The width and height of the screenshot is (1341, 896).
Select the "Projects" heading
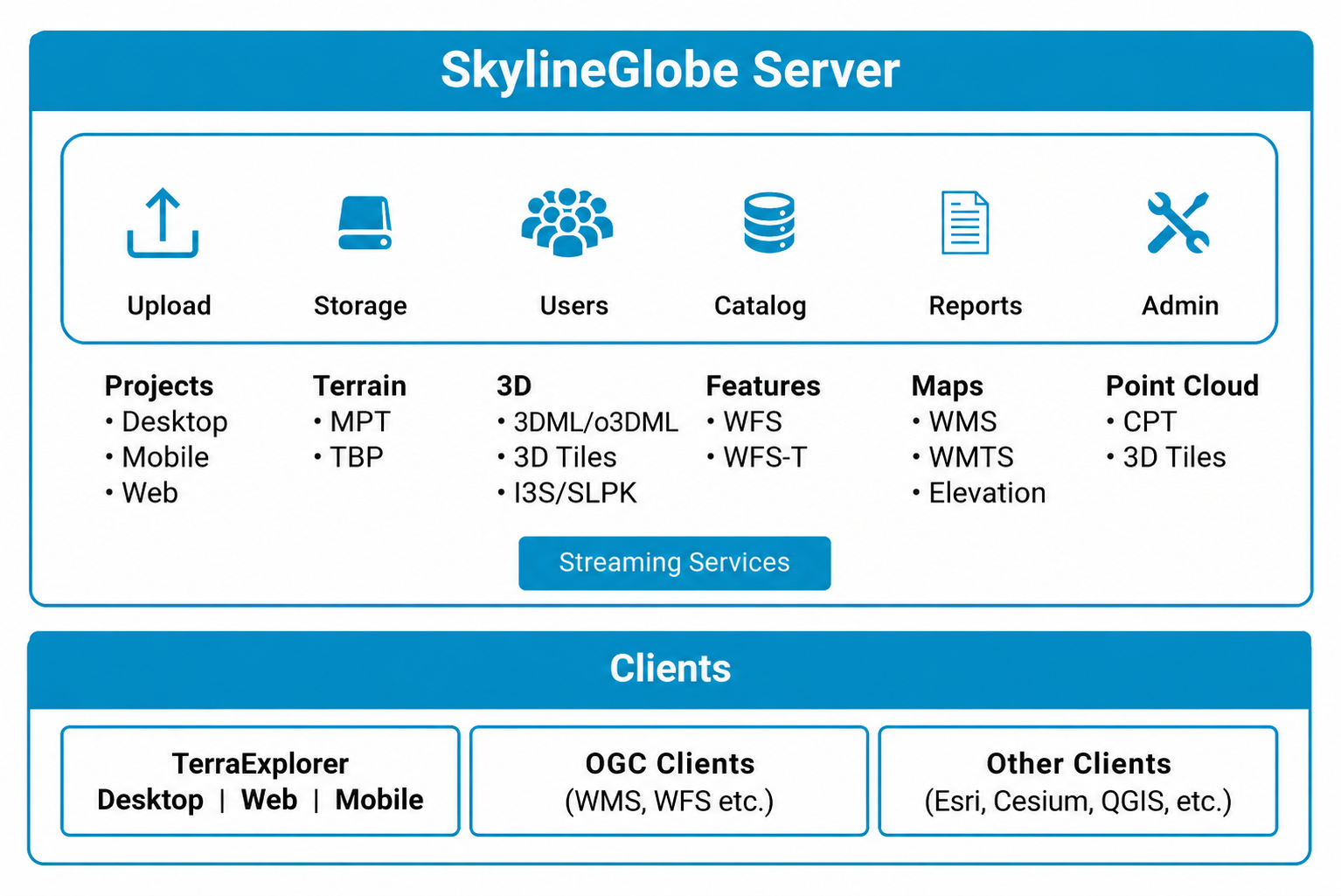(x=159, y=386)
